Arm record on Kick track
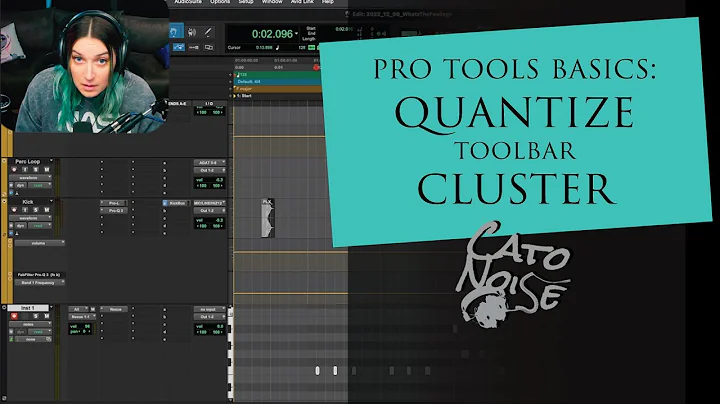720x404 pixels. point(14,210)
